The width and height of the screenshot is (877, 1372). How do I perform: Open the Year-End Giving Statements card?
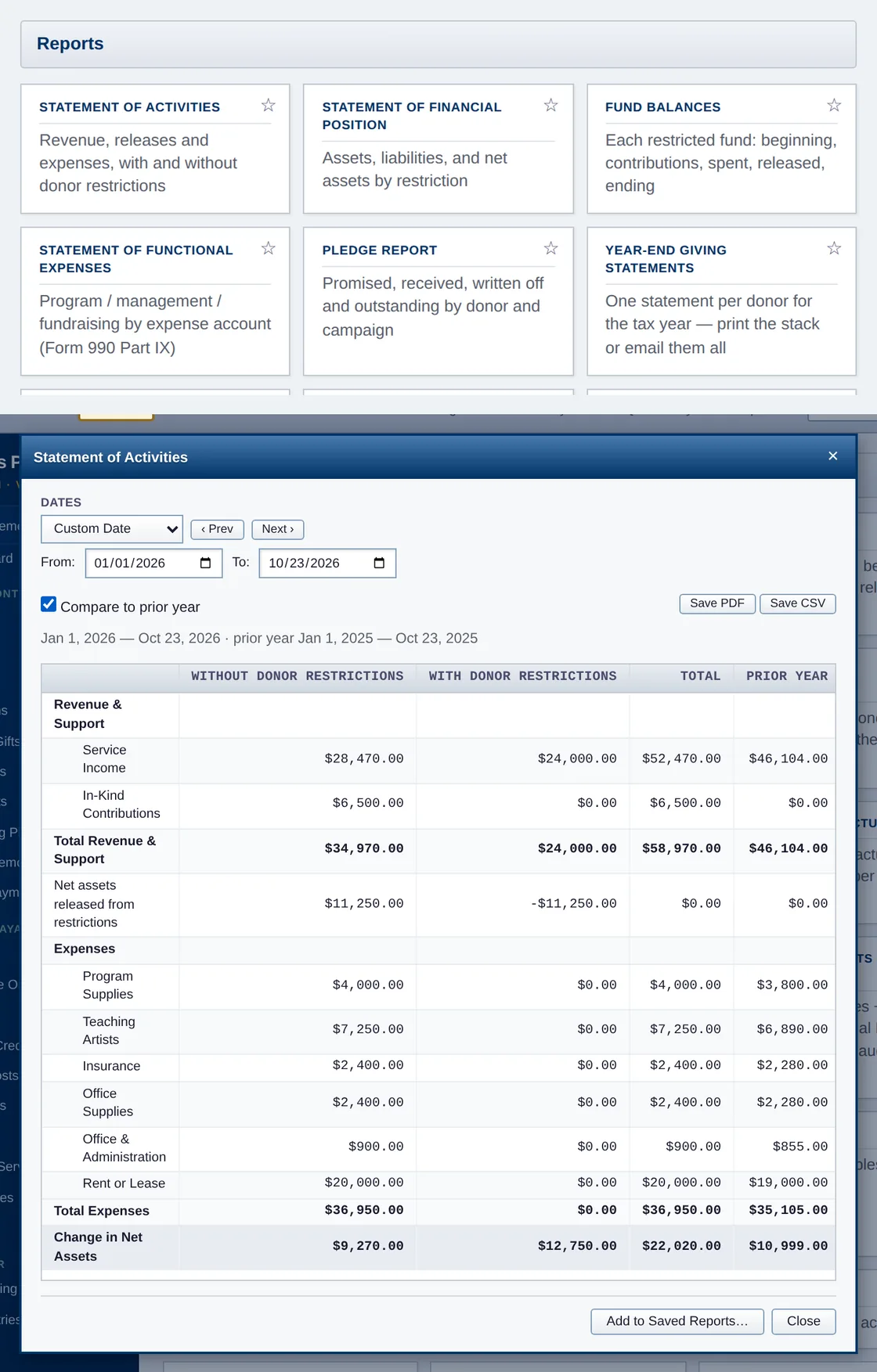click(721, 301)
